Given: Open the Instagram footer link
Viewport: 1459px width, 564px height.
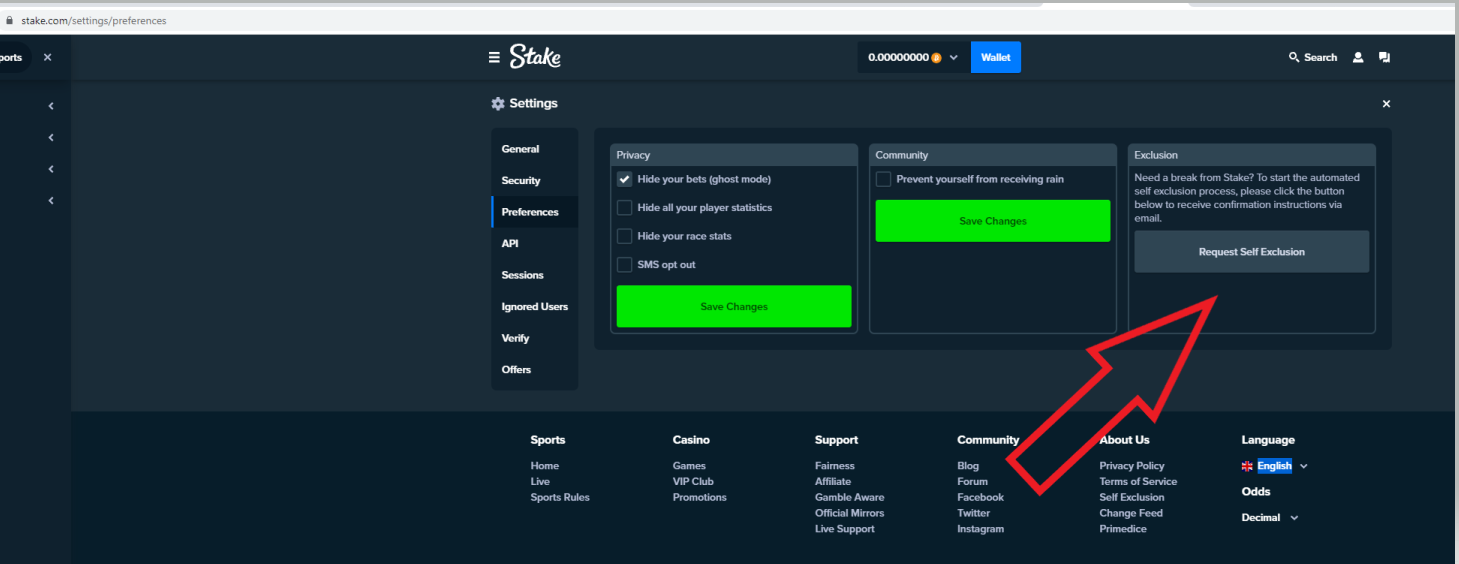Looking at the screenshot, I should coord(980,530).
